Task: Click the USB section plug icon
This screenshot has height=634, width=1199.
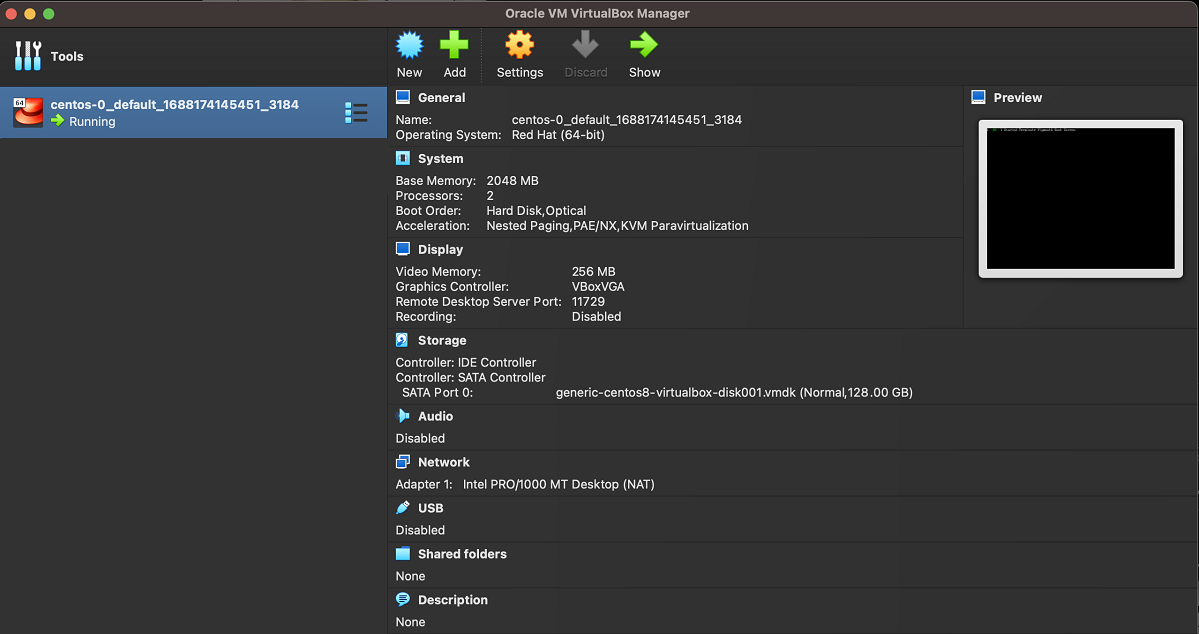Action: click(x=403, y=508)
